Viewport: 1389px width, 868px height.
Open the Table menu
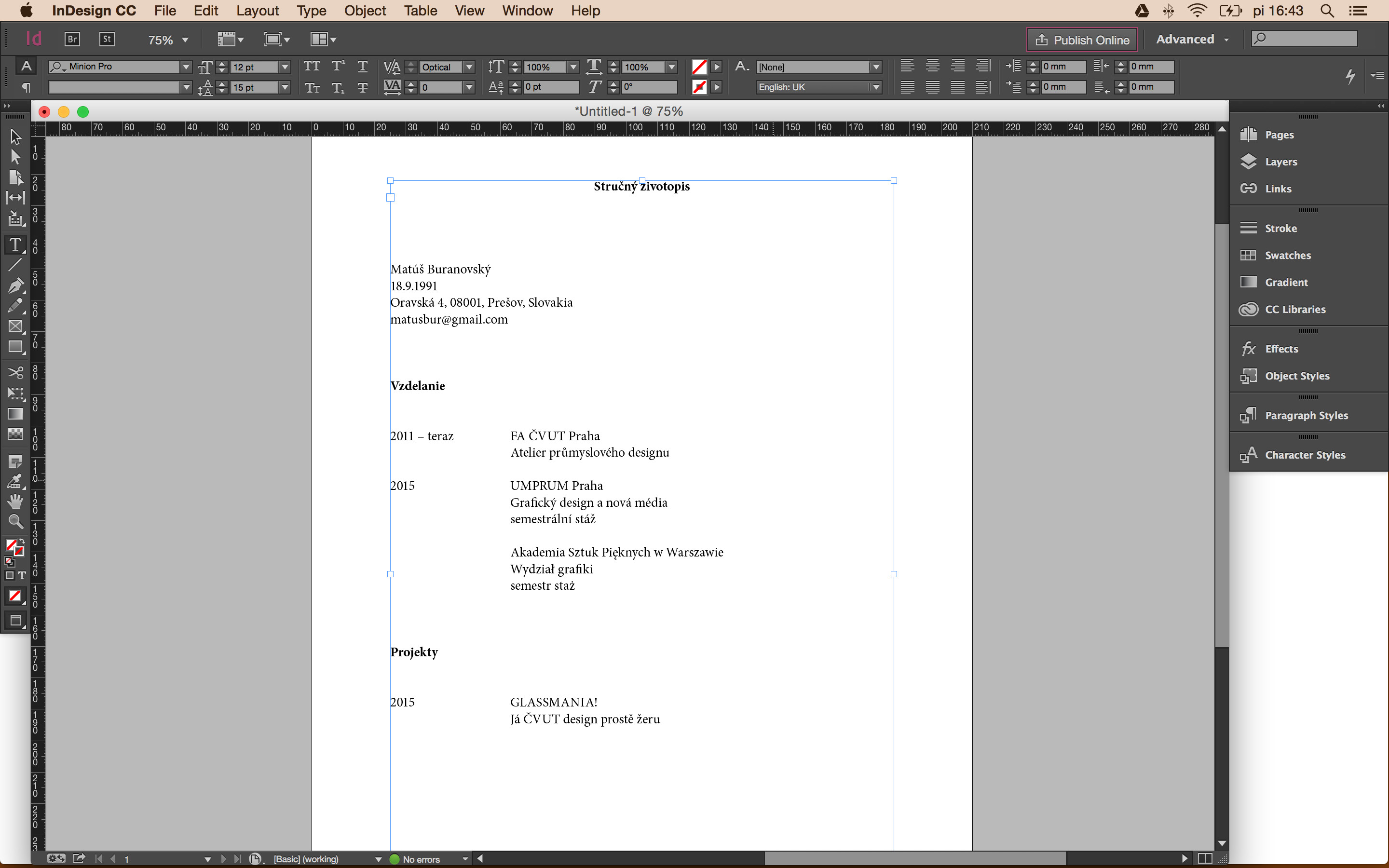coord(421,10)
